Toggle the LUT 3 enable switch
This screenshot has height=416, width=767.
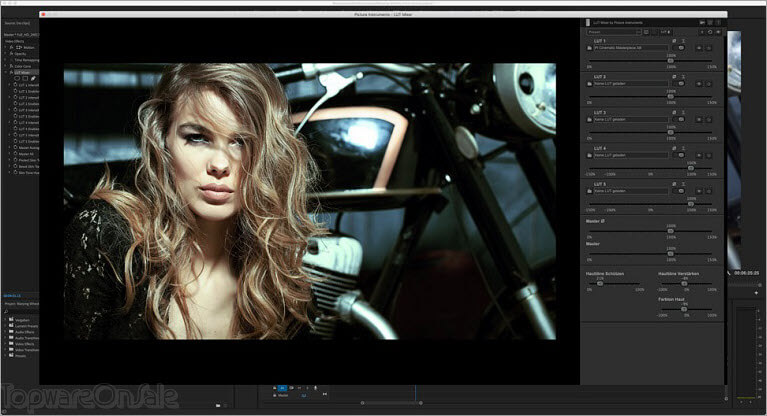pyautogui.click(x=680, y=119)
